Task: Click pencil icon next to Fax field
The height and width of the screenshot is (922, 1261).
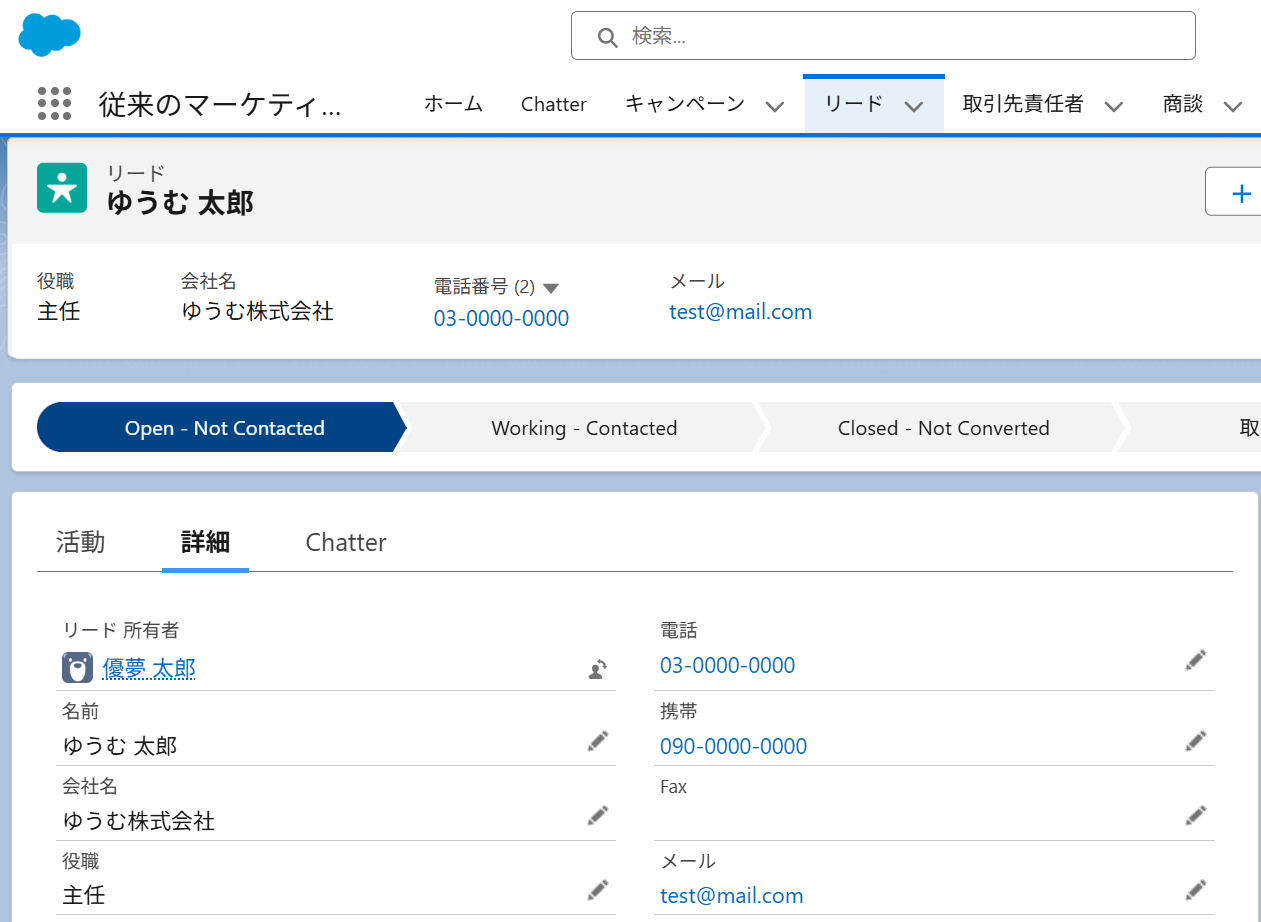Action: tap(1196, 816)
